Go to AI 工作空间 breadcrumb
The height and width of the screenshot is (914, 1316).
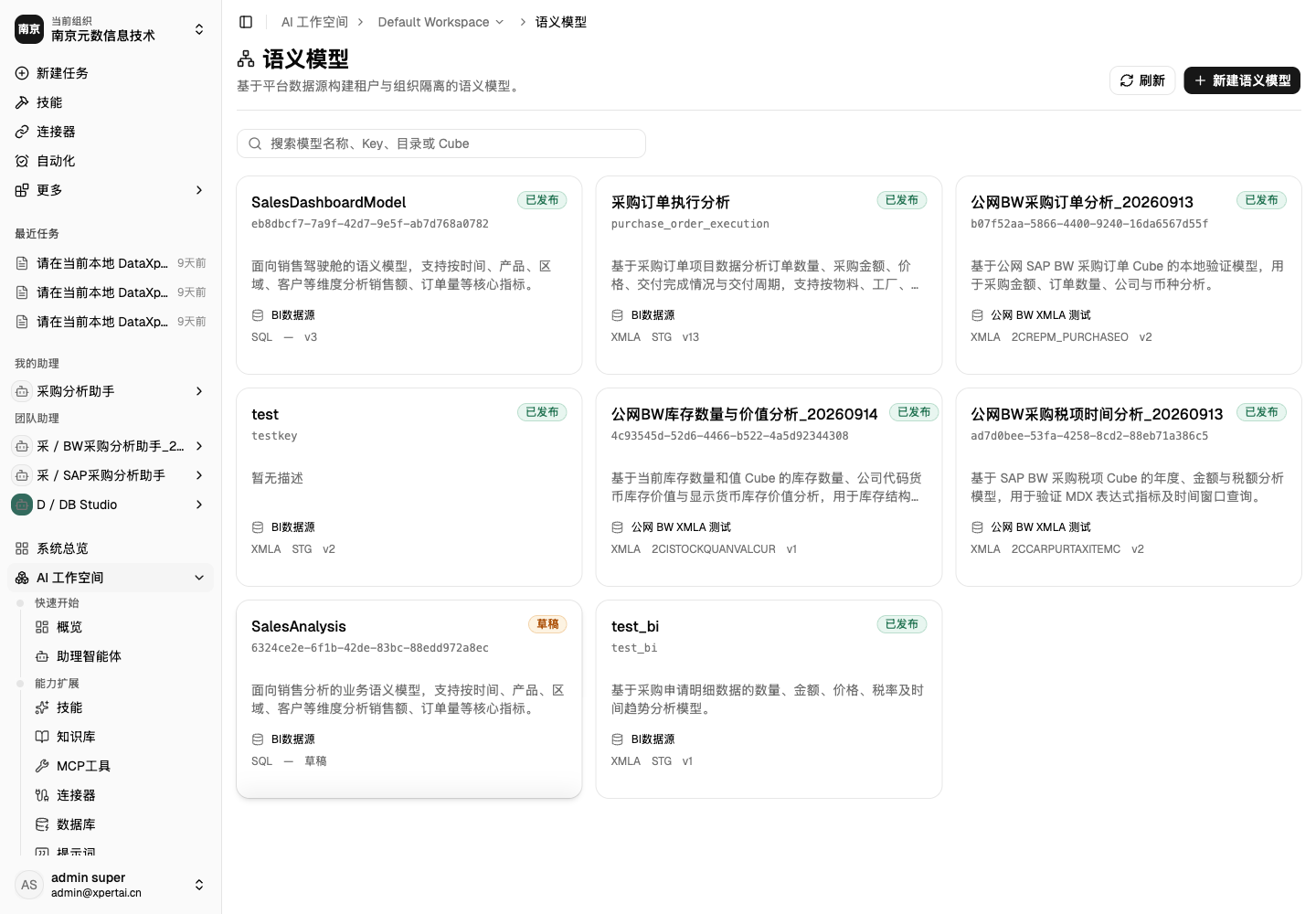click(314, 22)
